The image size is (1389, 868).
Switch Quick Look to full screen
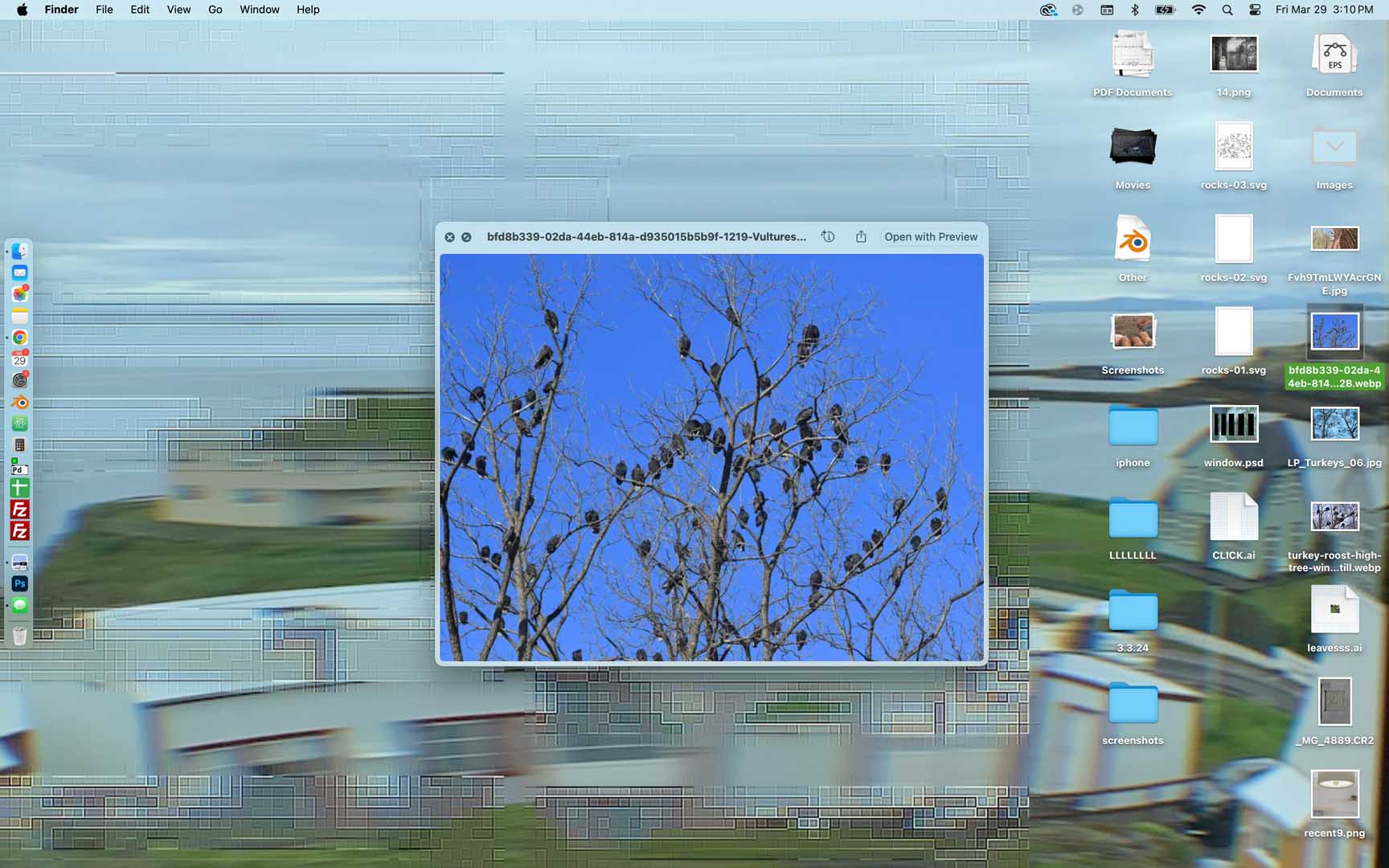466,237
